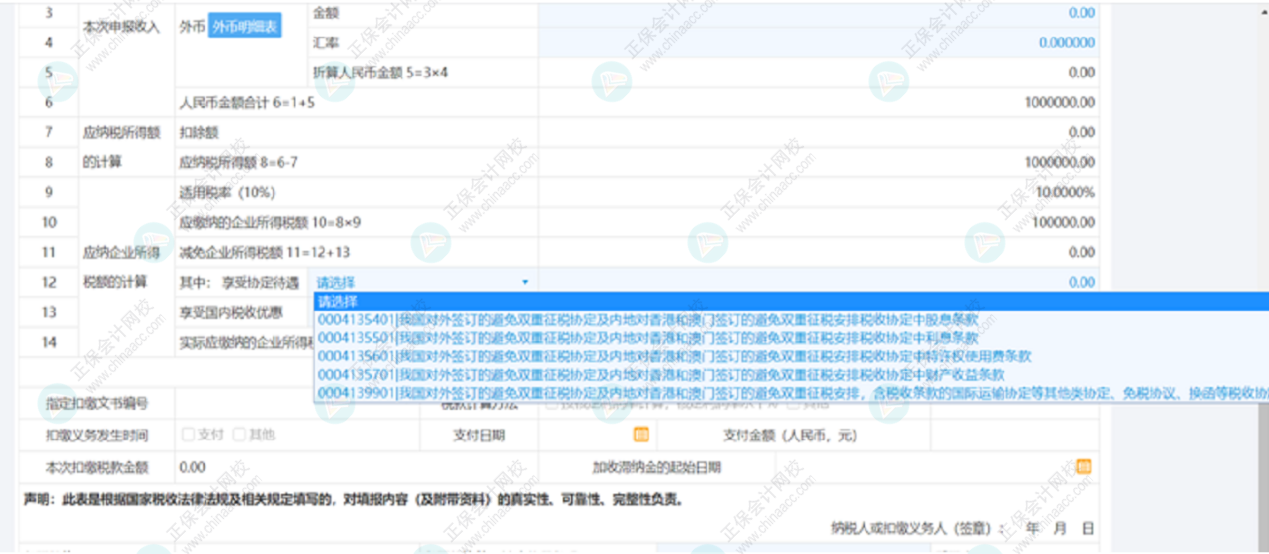Image resolution: width=1269 pixels, height=554 pixels.
Task: Click the 支付金额（人民币，元） input field
Action: tap(1014, 436)
